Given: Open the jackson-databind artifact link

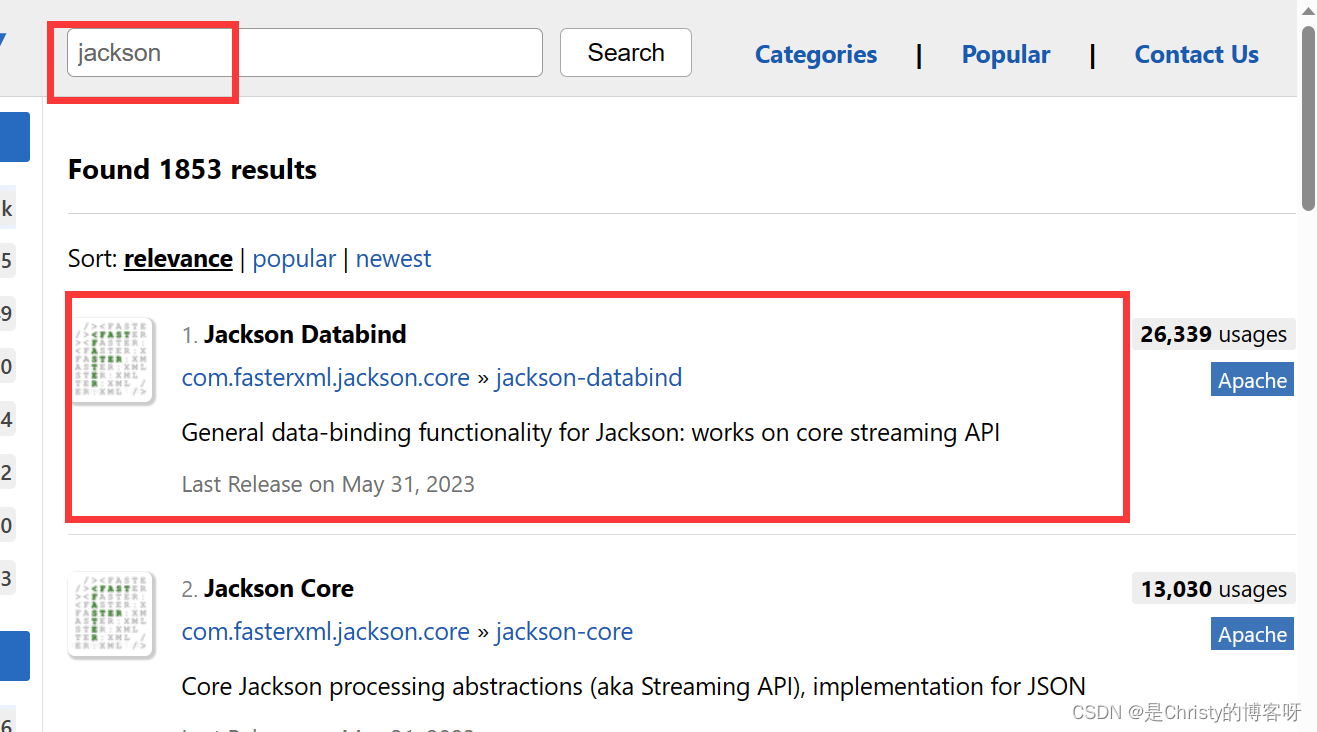Looking at the screenshot, I should (589, 378).
